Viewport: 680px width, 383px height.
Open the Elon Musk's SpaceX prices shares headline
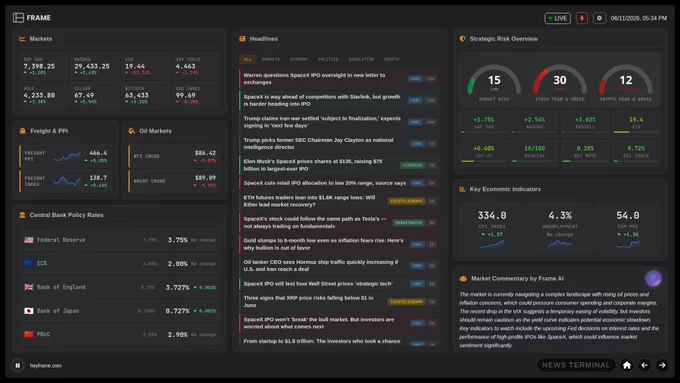click(x=339, y=165)
